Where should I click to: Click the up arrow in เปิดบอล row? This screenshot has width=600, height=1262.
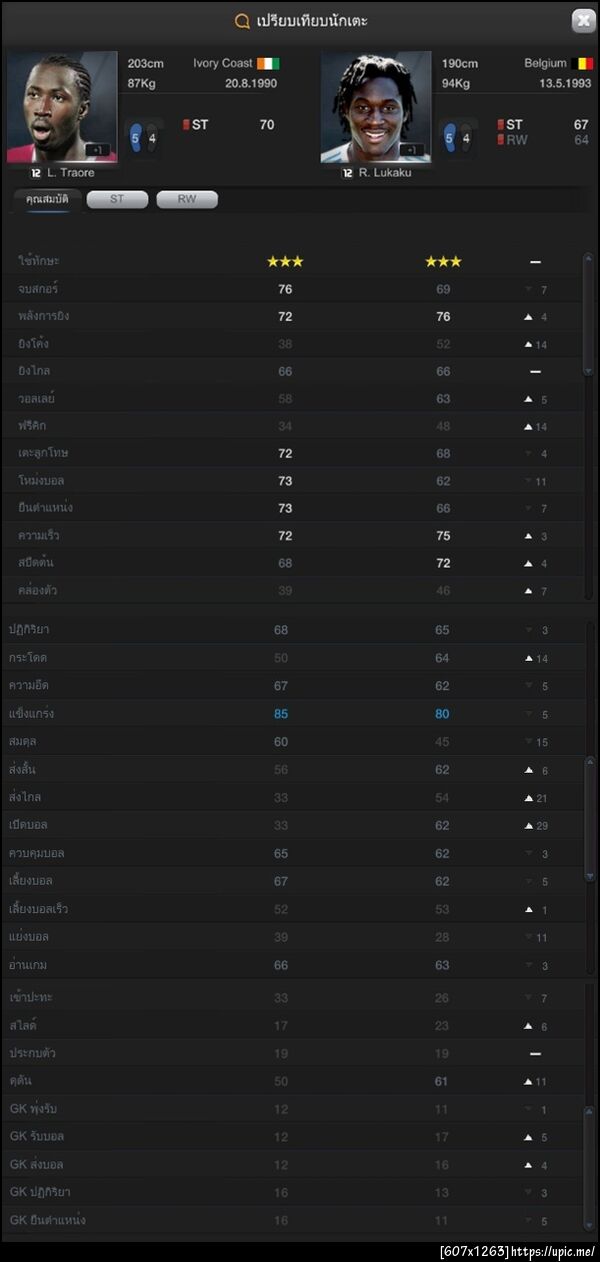tap(529, 826)
